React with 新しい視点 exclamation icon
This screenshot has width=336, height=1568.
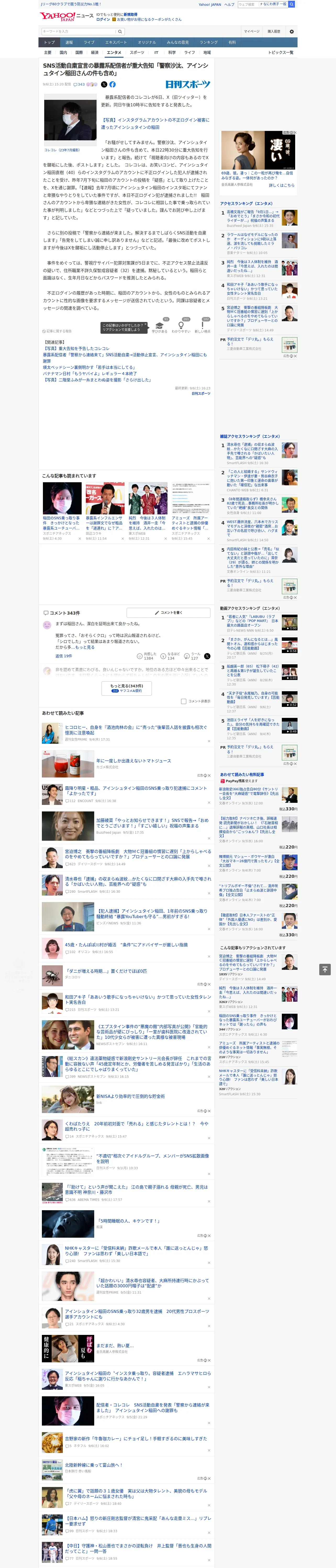pyautogui.click(x=203, y=326)
